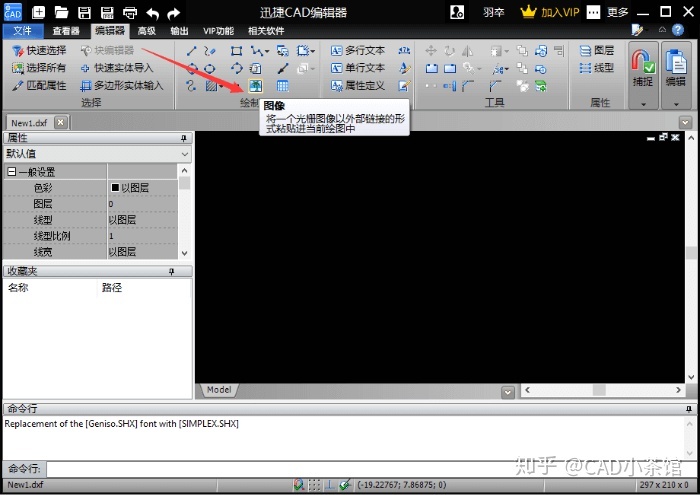
Task: Click Polygon Entity Input (多边形实体输入)
Action: 122,85
